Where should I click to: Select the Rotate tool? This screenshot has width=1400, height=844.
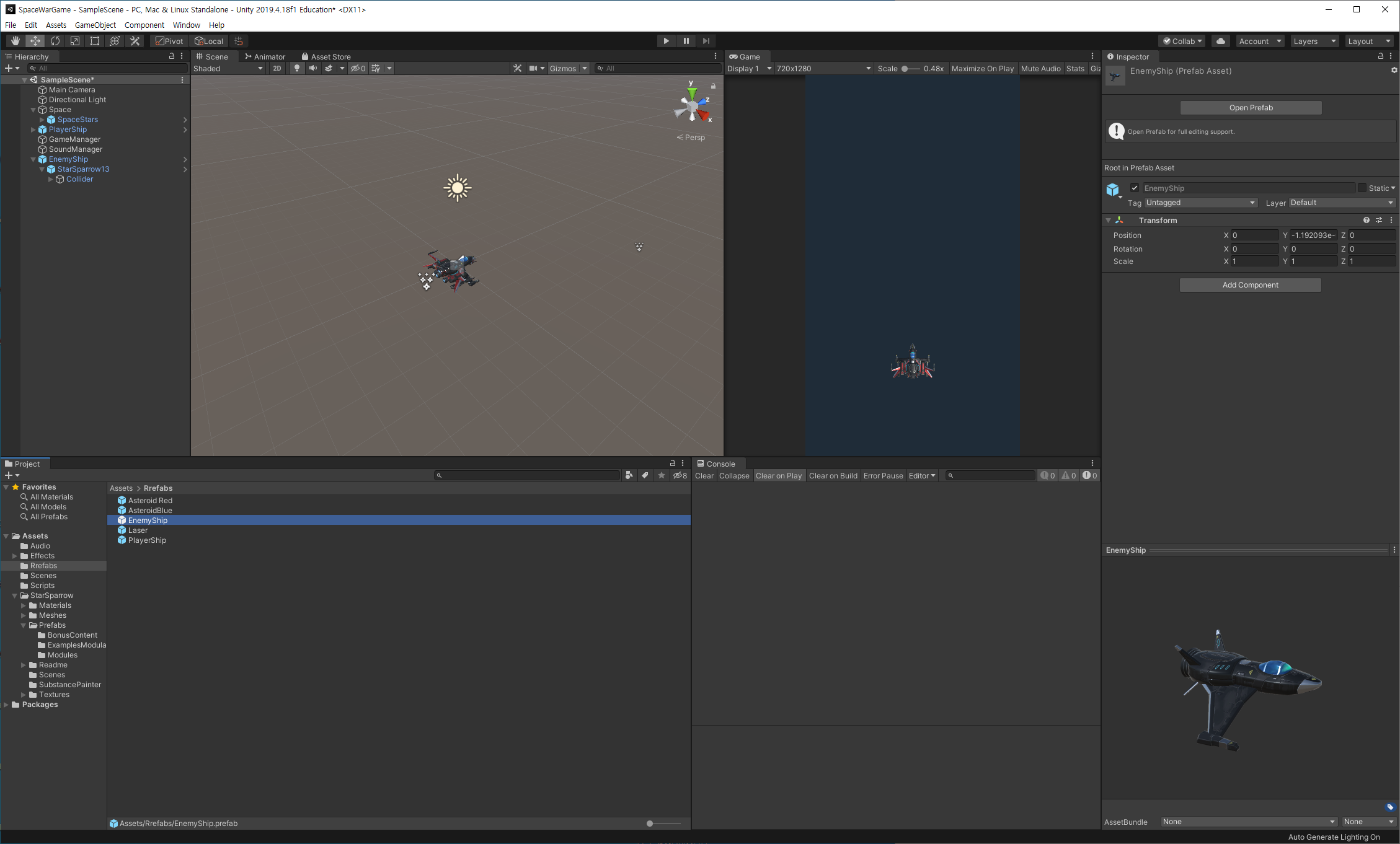coord(55,41)
